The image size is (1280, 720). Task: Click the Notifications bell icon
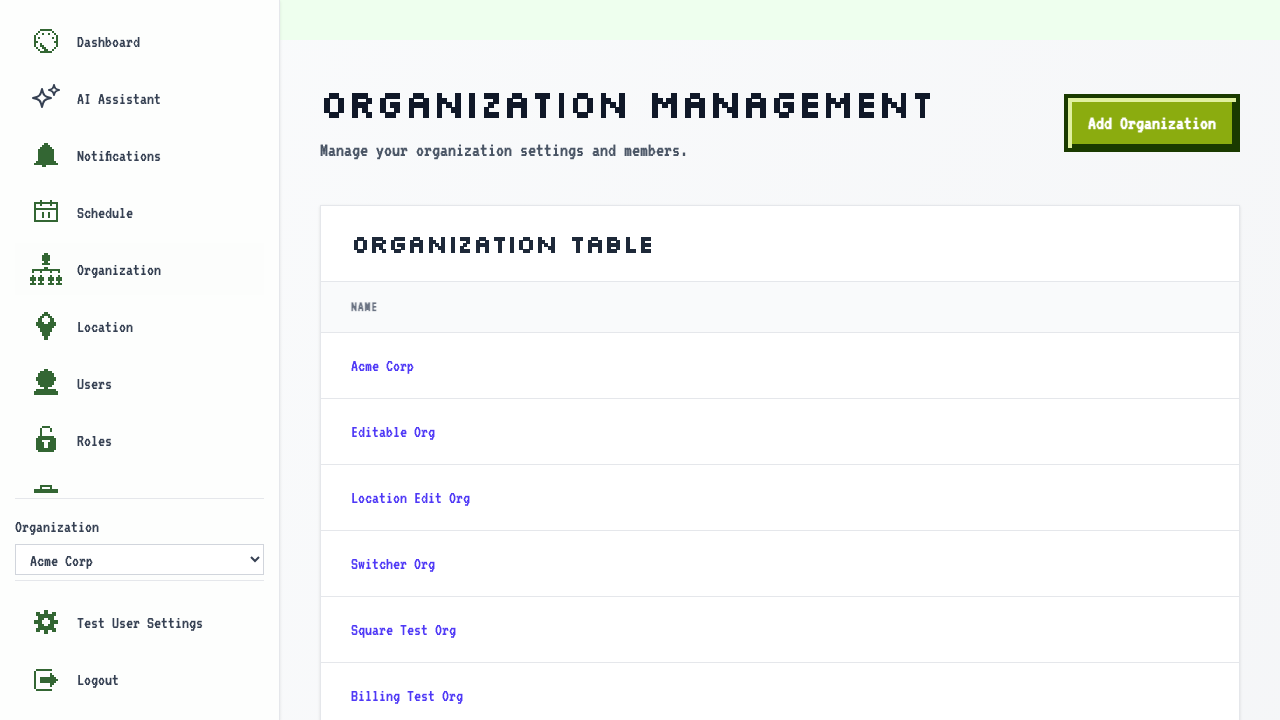tap(46, 155)
